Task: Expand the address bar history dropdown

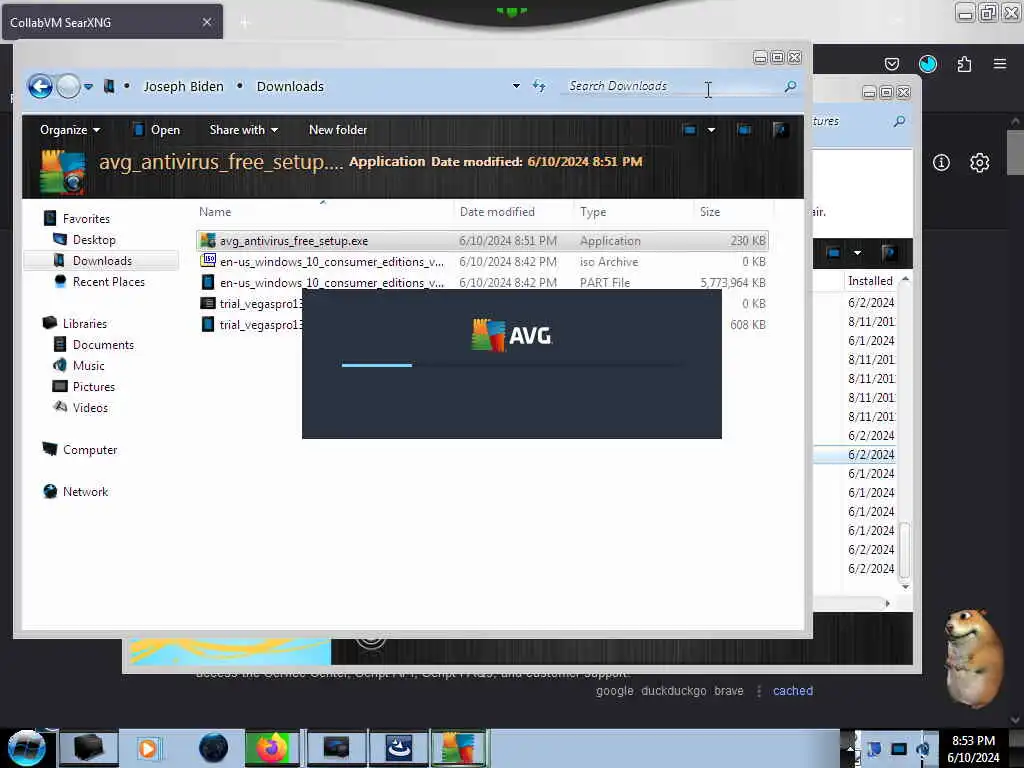Action: click(x=516, y=86)
